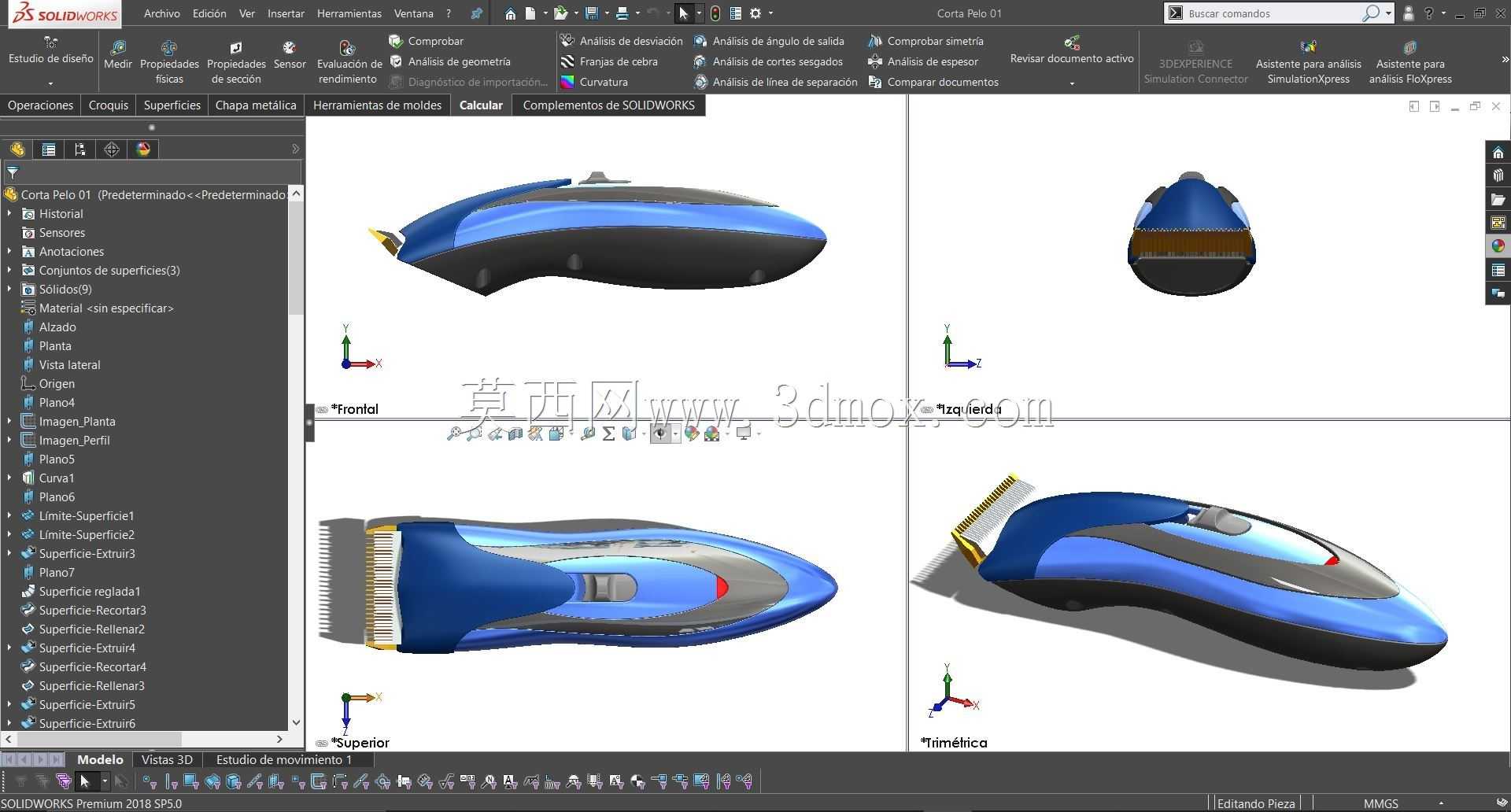The image size is (1511, 812).
Task: Open Análisis de espesor
Action: (x=923, y=61)
